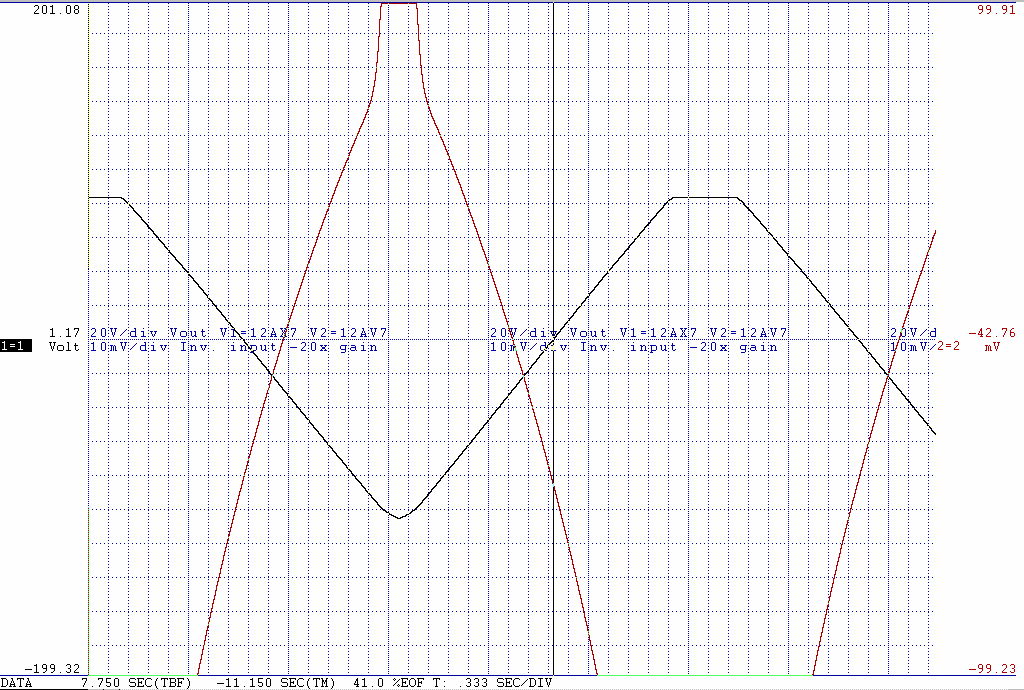The image size is (1024, 690).
Task: Click the black waveform's lowest trough point
Action: point(398,517)
